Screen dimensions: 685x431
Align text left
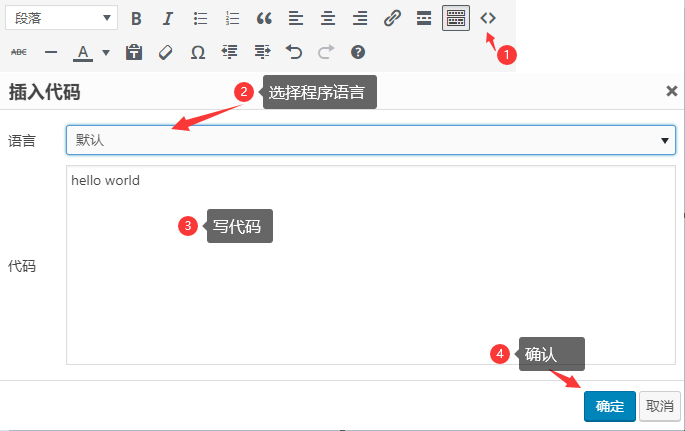[x=296, y=18]
